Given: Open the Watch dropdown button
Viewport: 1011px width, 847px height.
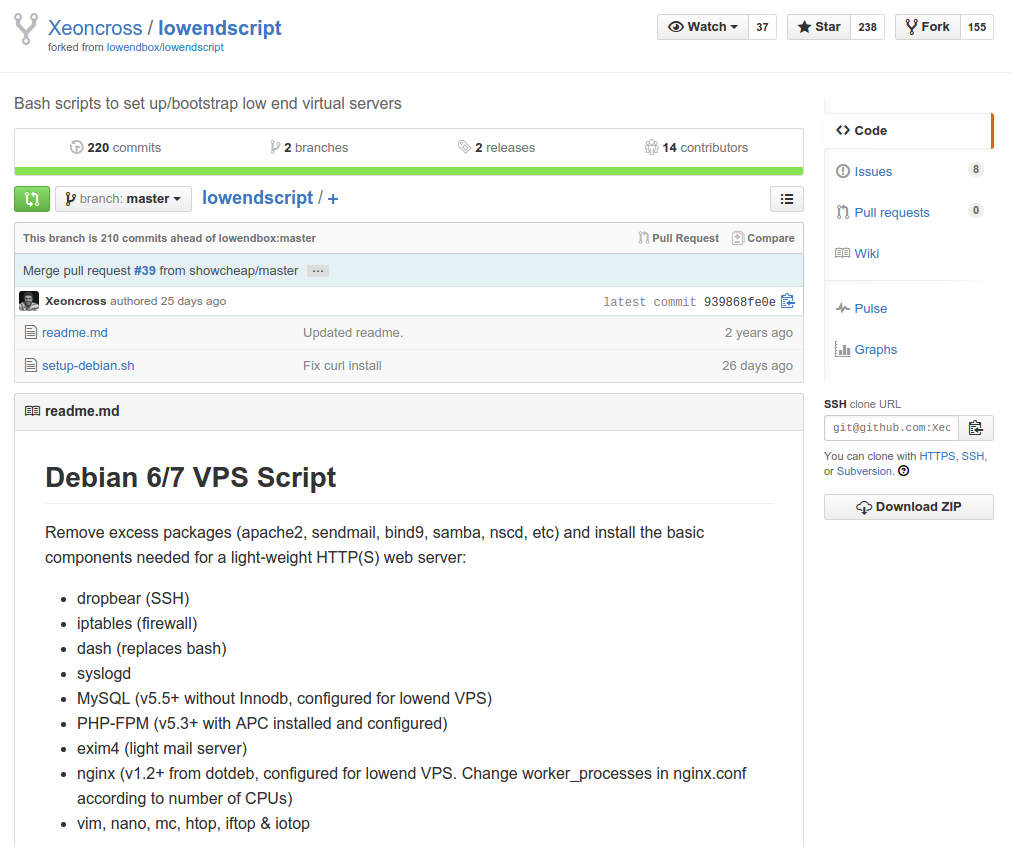Looking at the screenshot, I should [x=703, y=27].
